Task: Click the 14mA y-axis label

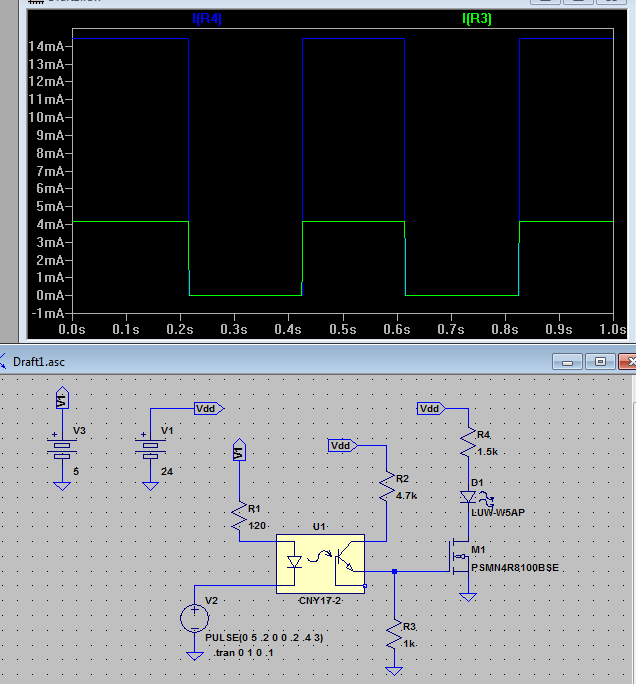Action: 46,46
